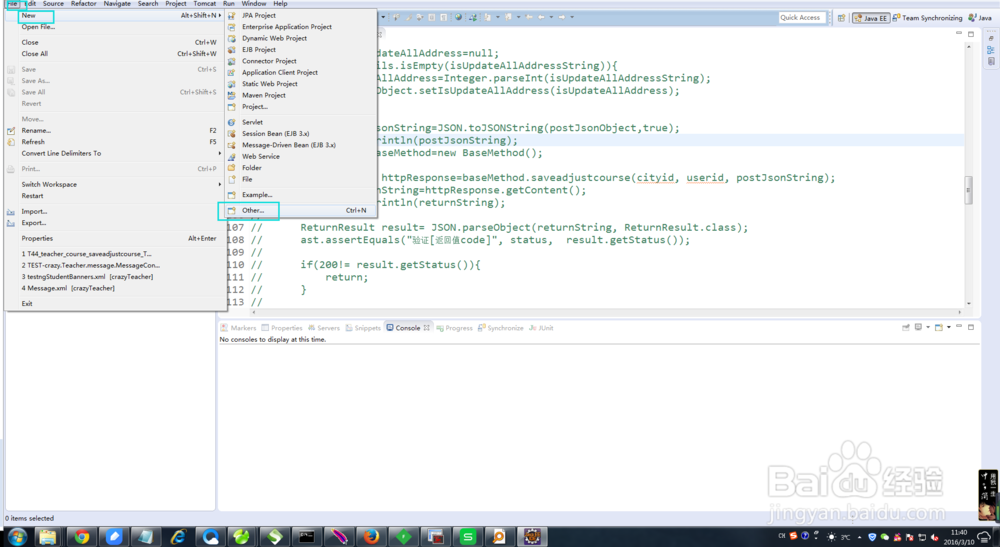Click the Import icon in File menu

click(x=11, y=212)
